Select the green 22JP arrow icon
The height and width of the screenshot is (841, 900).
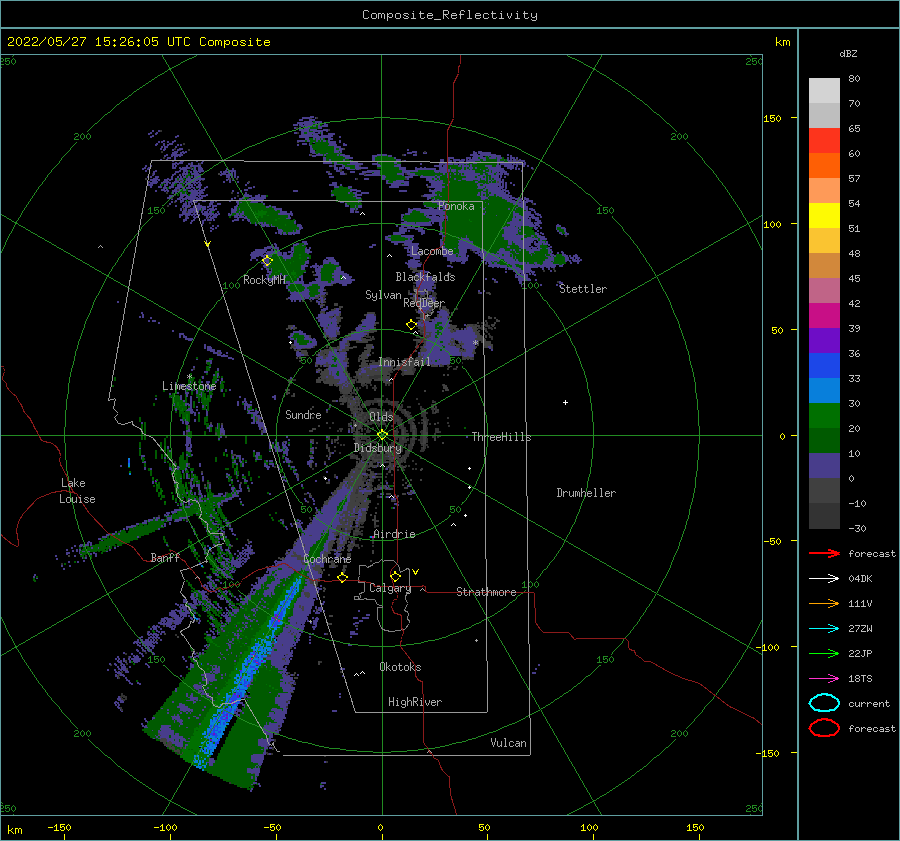click(824, 653)
